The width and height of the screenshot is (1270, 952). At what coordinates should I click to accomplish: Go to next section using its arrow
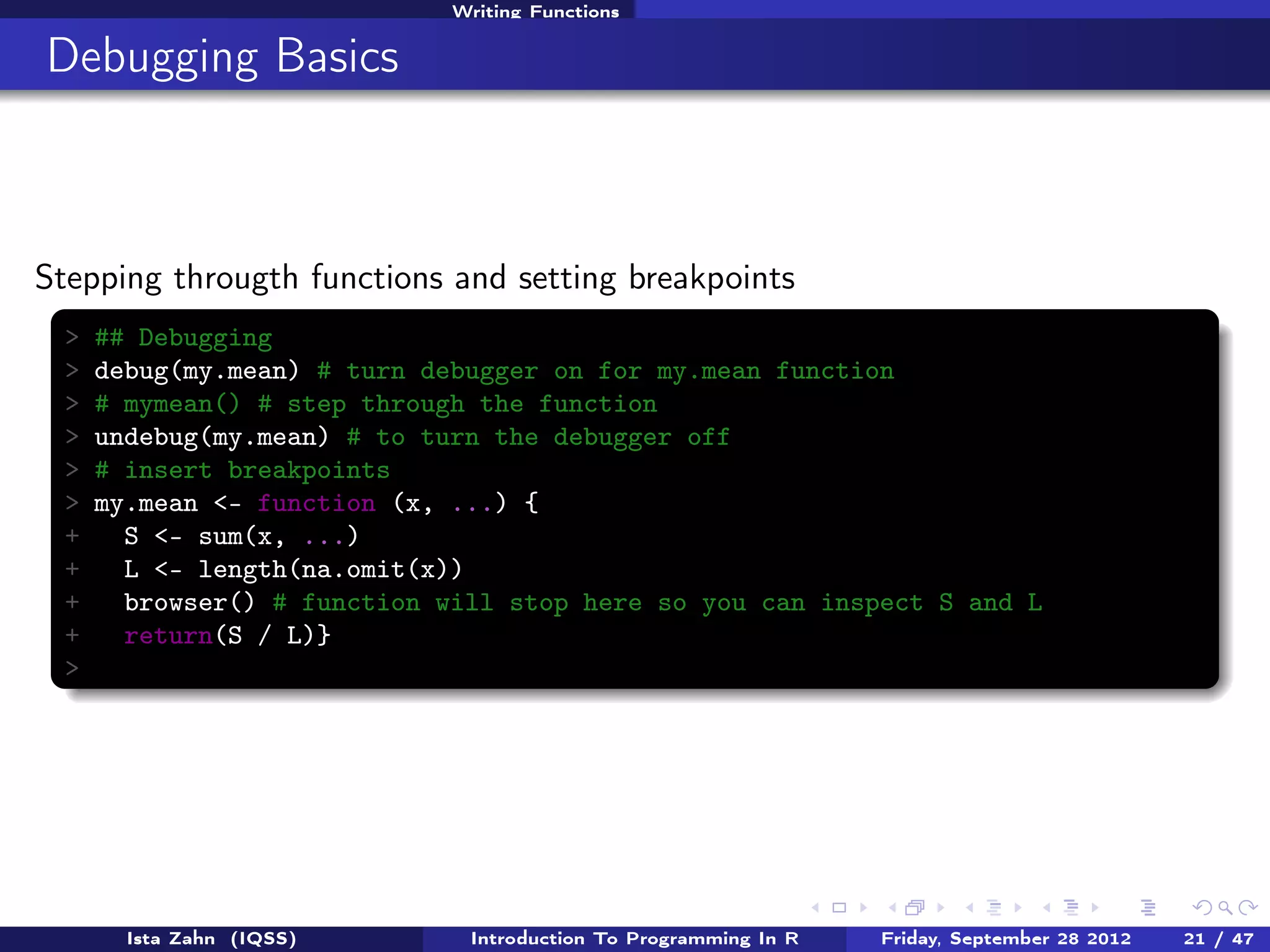click(x=1095, y=908)
